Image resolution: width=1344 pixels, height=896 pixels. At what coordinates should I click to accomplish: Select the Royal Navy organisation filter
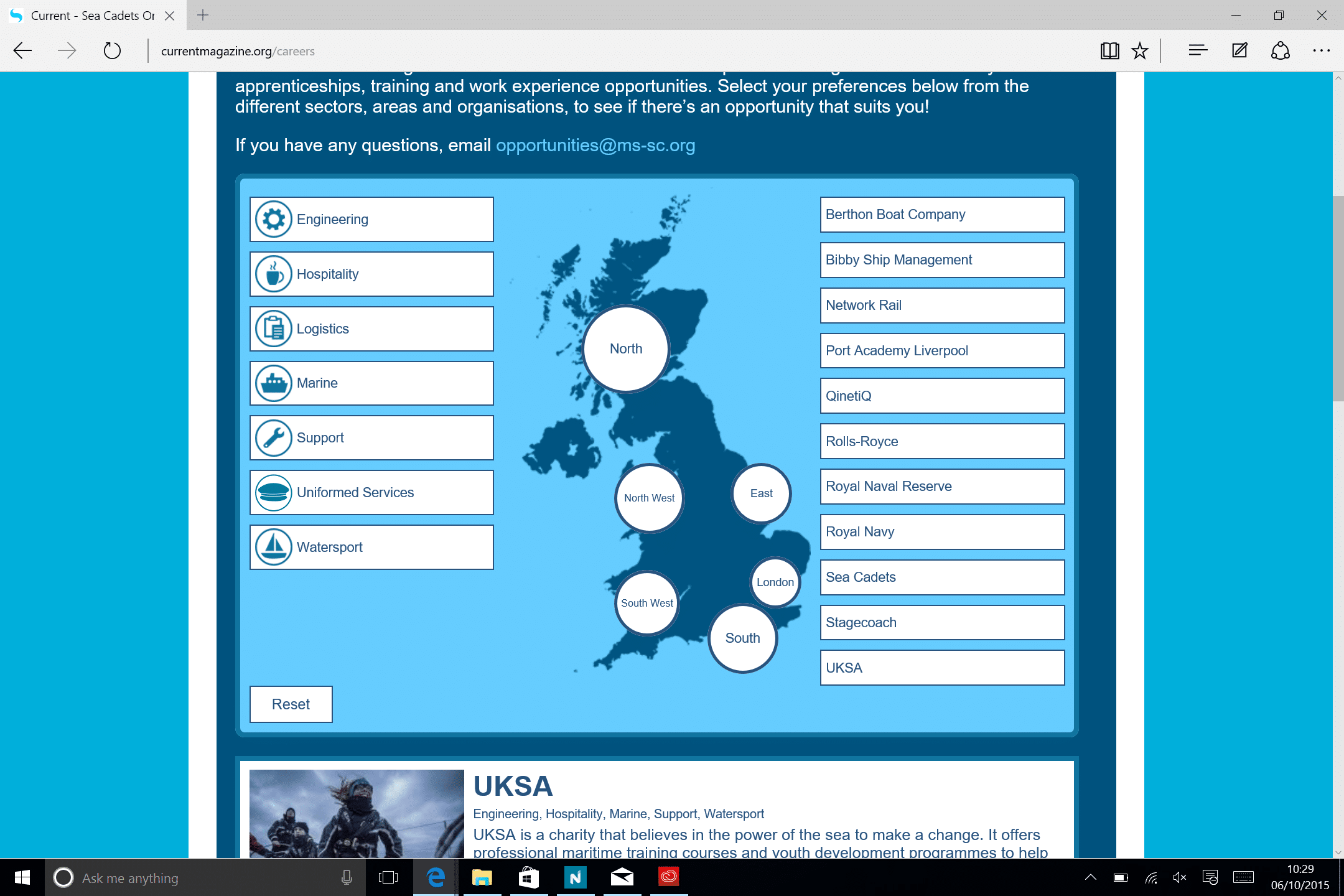(x=941, y=531)
